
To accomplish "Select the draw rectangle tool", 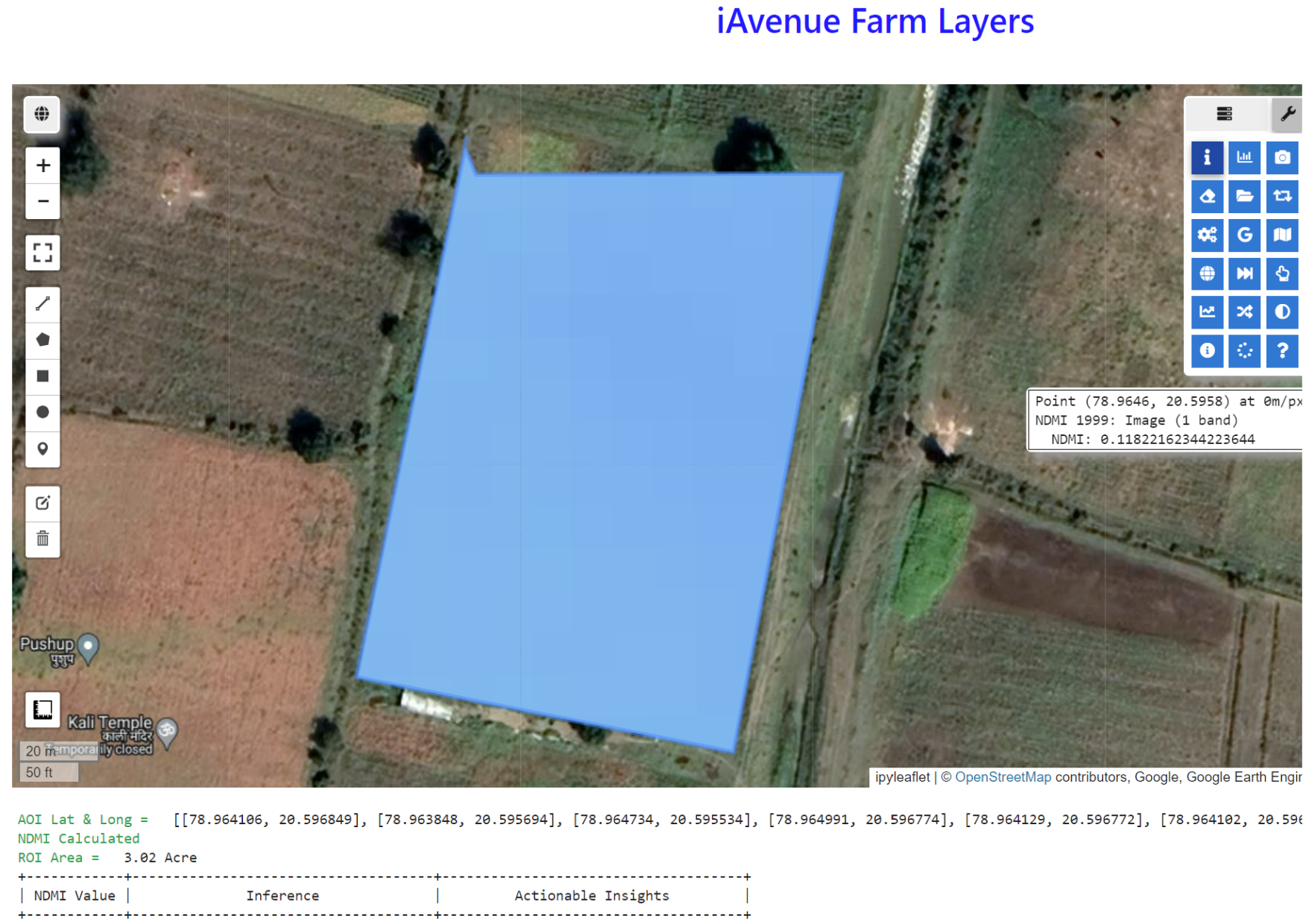I will [x=42, y=376].
